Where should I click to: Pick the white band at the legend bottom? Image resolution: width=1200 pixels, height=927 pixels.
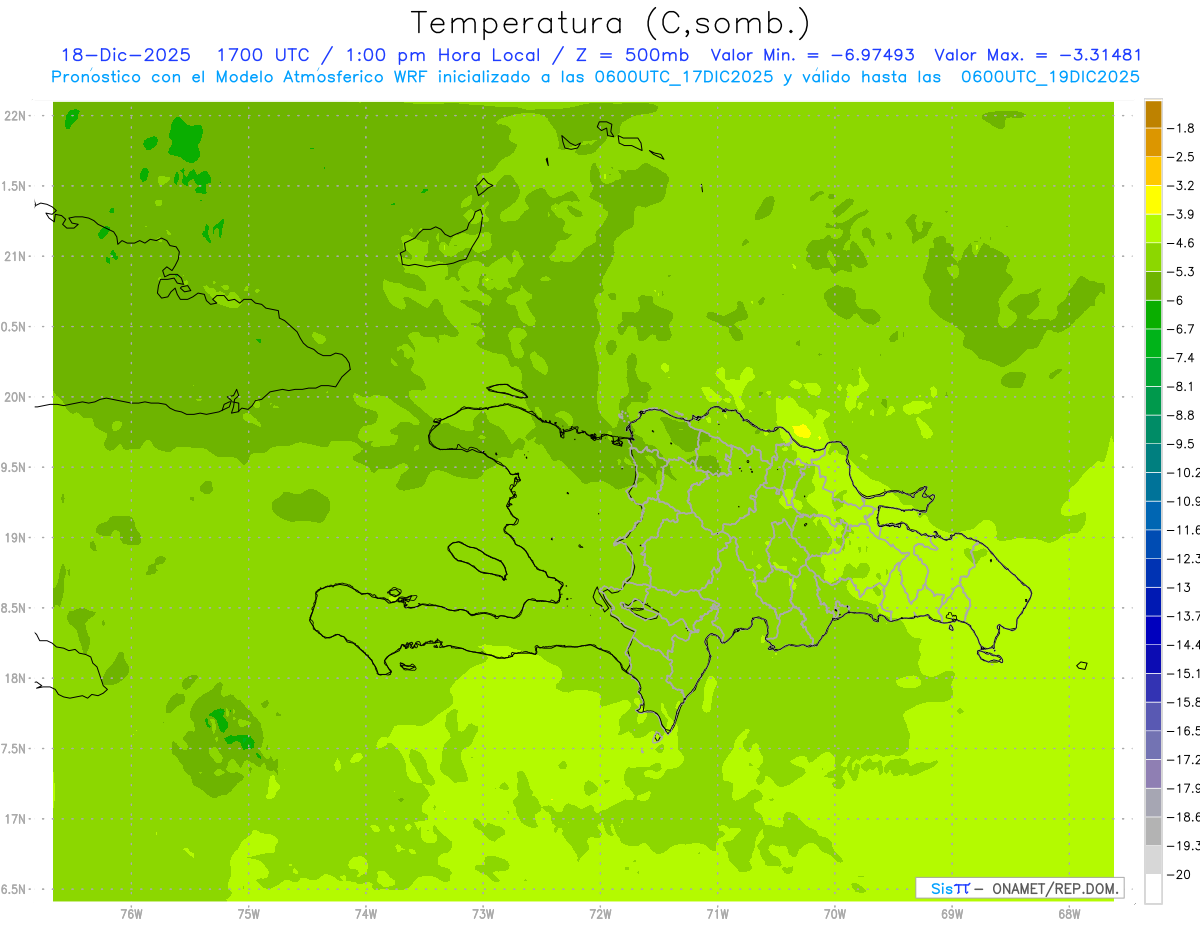point(1153,888)
